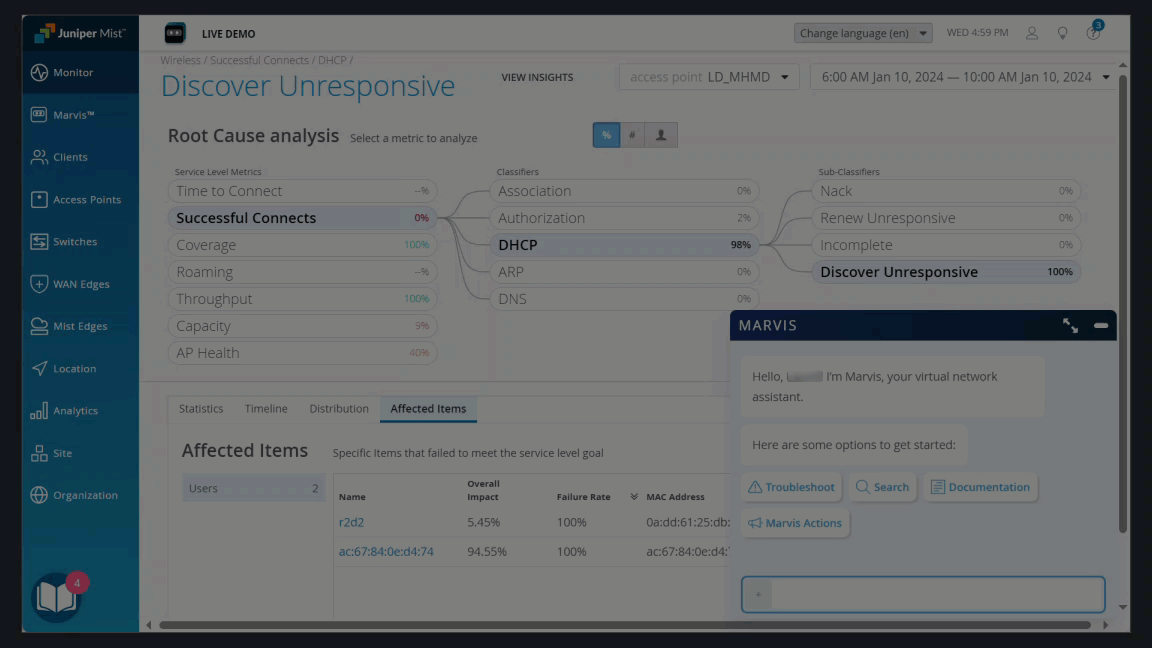Expand the Marvis chat window
Screen dimensions: 1152x648
[1070, 325]
